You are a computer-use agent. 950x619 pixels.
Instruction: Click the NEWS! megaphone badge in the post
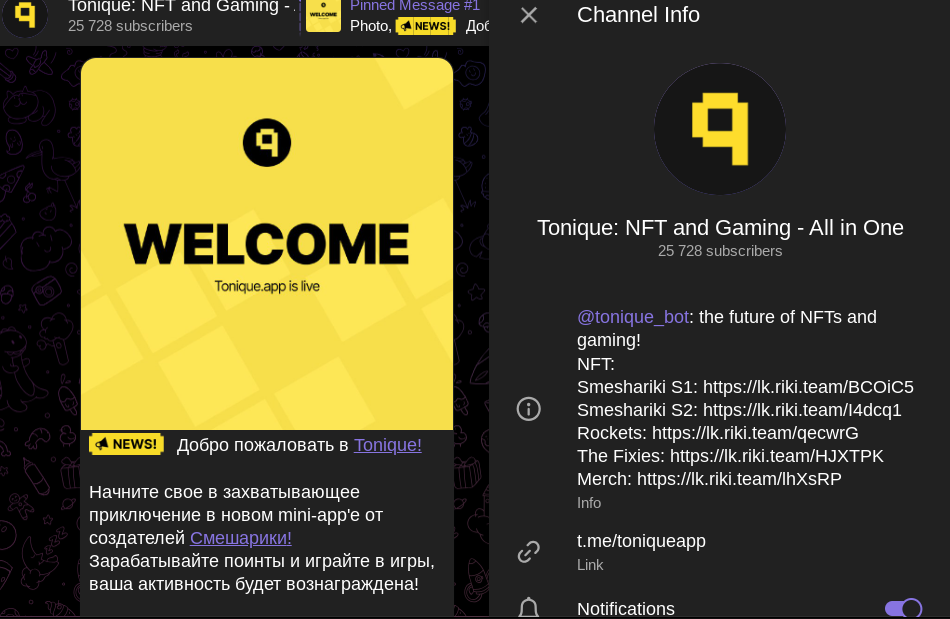[127, 444]
